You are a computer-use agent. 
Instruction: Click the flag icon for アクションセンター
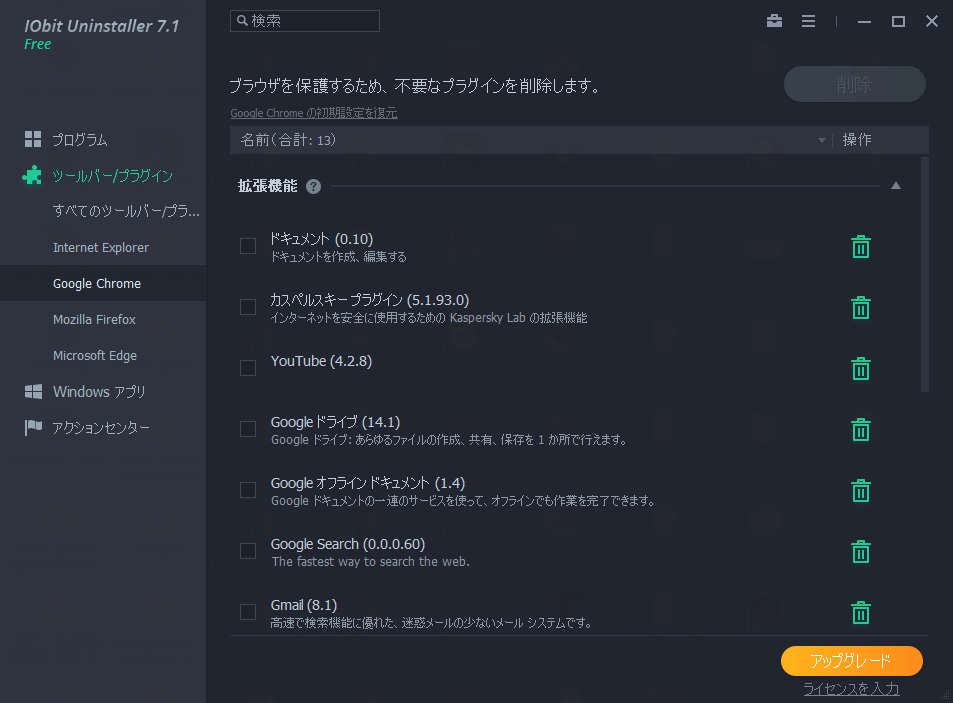(x=33, y=428)
